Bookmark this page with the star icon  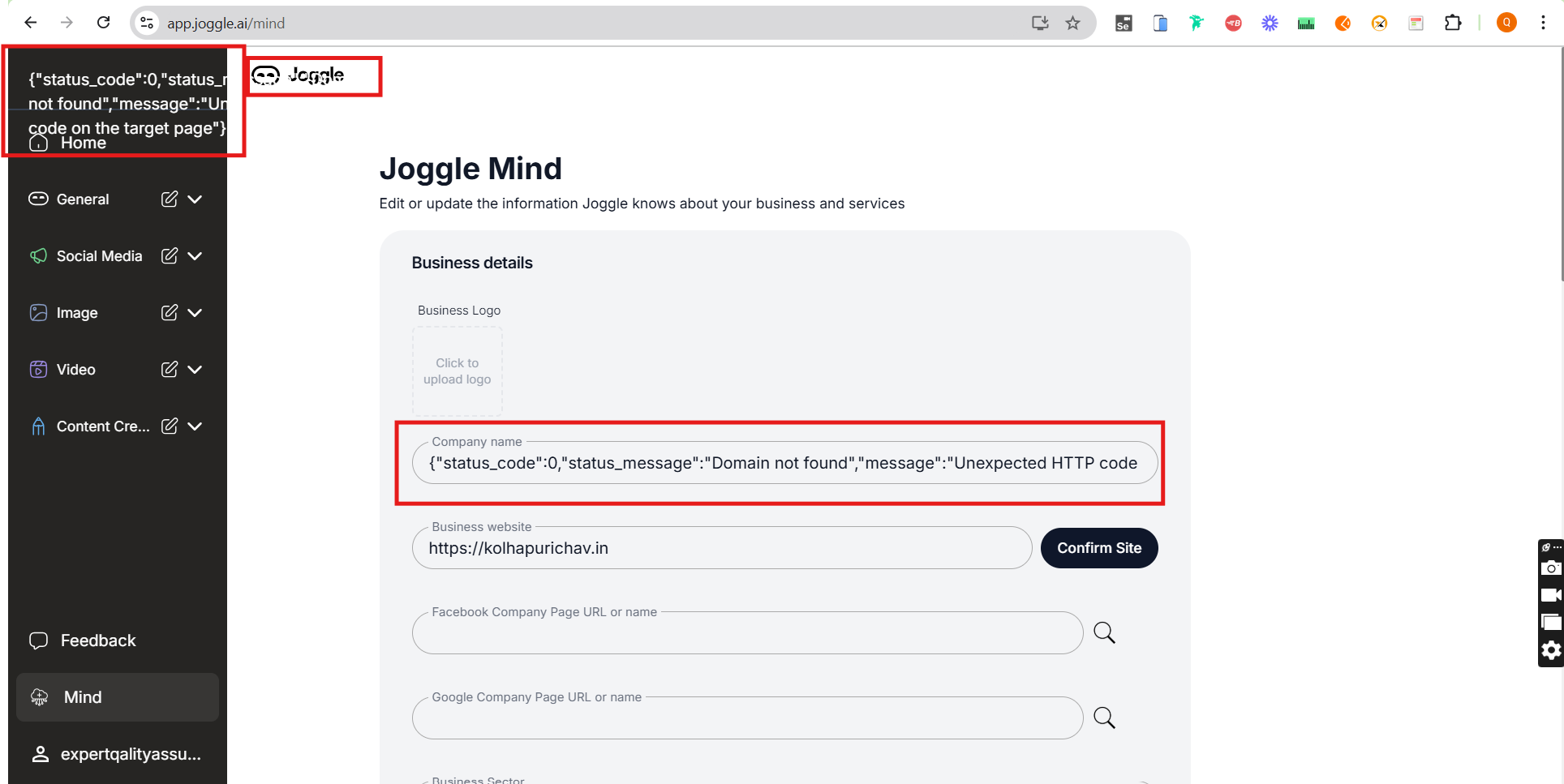pyautogui.click(x=1072, y=23)
